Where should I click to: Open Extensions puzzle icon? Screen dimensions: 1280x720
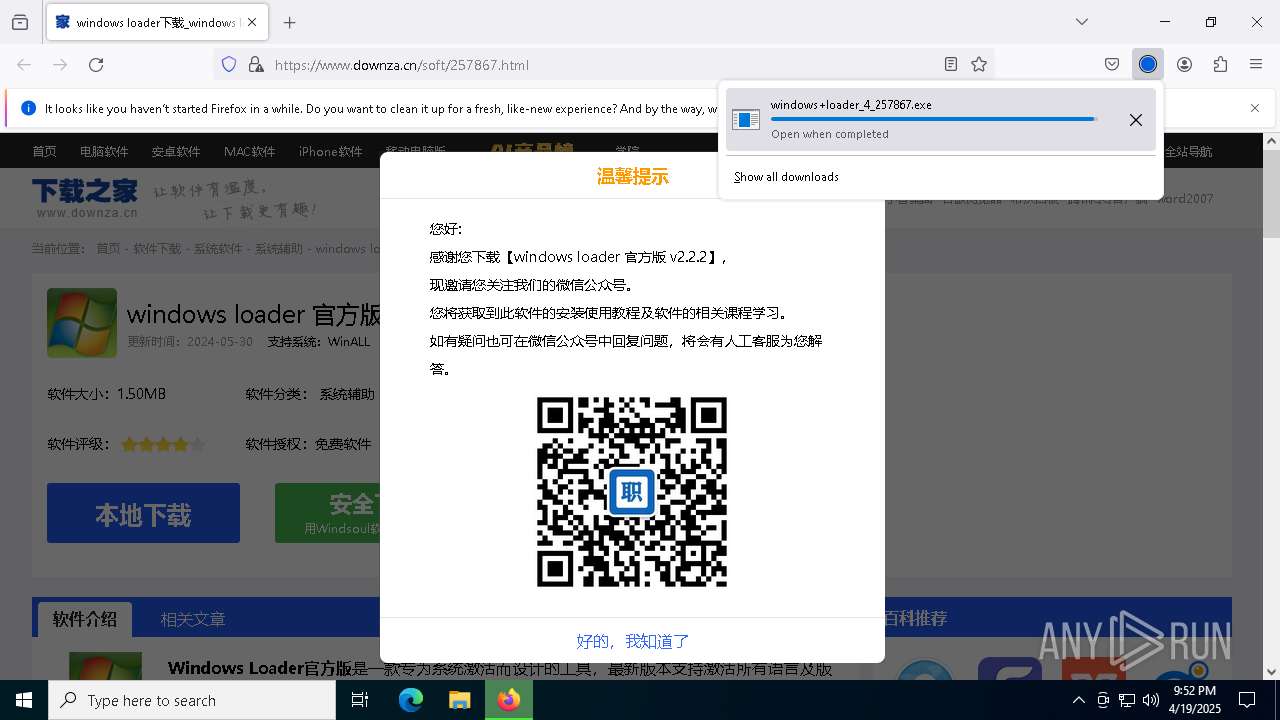tap(1220, 64)
